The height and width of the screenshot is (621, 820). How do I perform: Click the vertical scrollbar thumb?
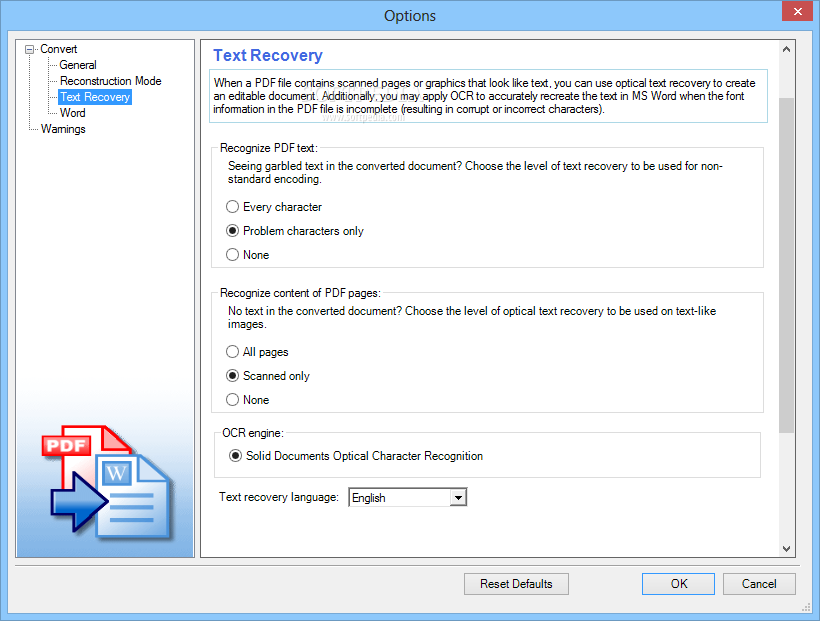pyautogui.click(x=786, y=265)
